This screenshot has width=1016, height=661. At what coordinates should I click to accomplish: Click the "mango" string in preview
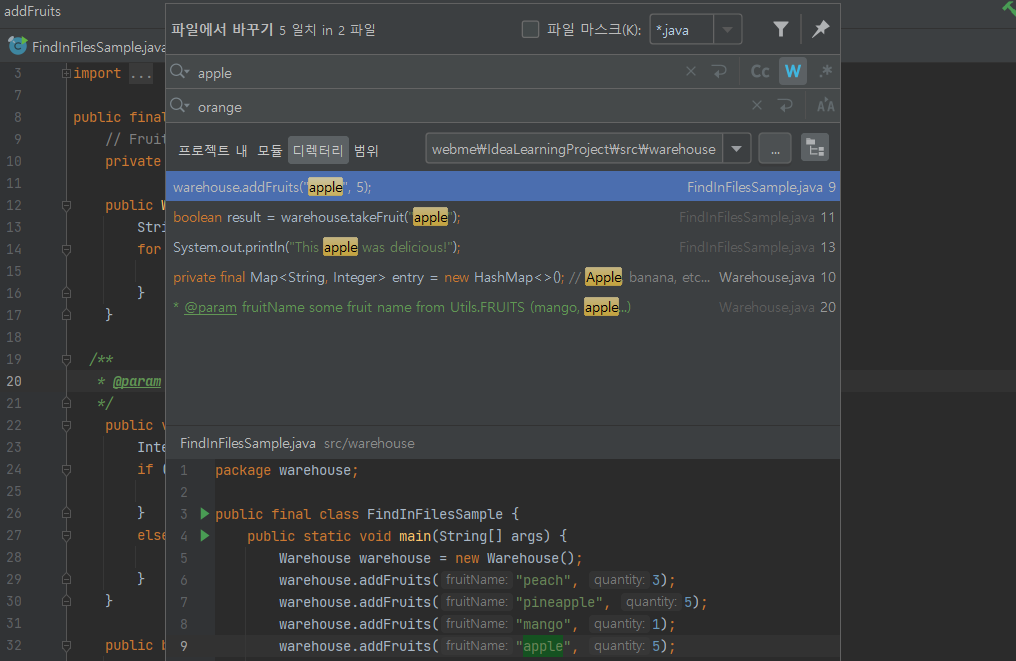click(x=543, y=624)
